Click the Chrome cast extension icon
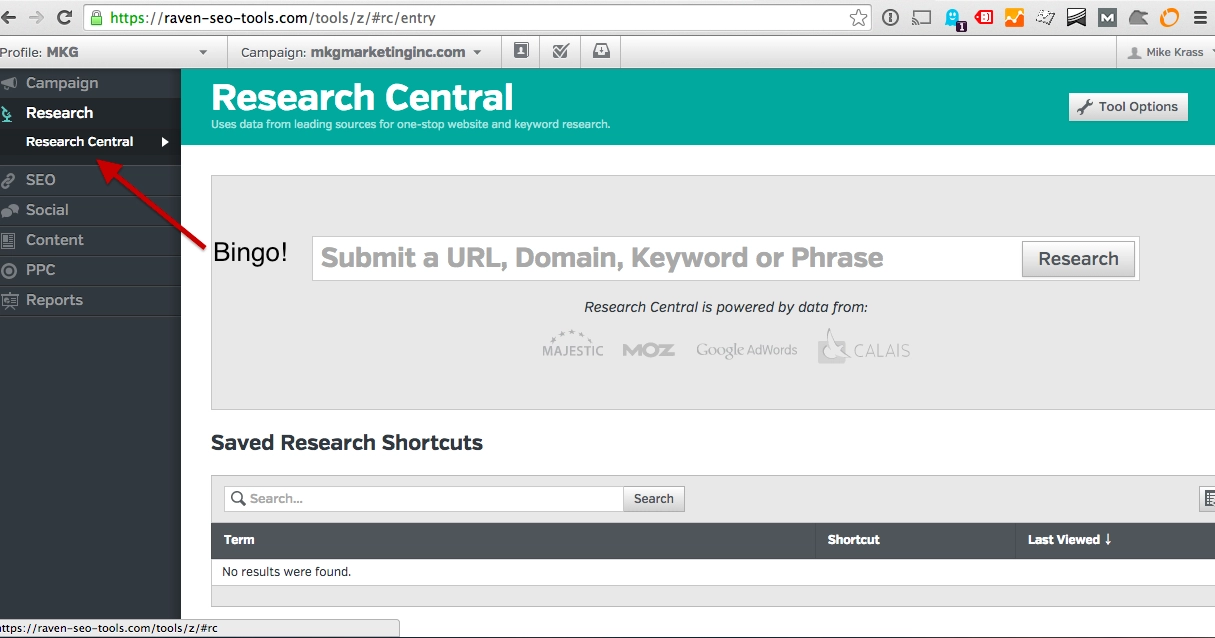The image size is (1215, 638). pyautogui.click(x=922, y=18)
